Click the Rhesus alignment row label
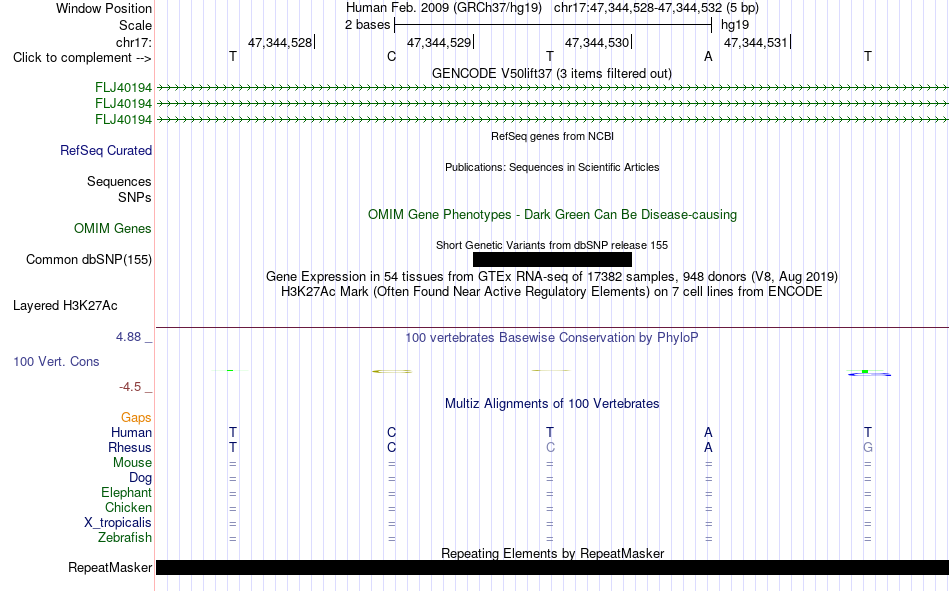The height and width of the screenshot is (591, 950). [130, 447]
